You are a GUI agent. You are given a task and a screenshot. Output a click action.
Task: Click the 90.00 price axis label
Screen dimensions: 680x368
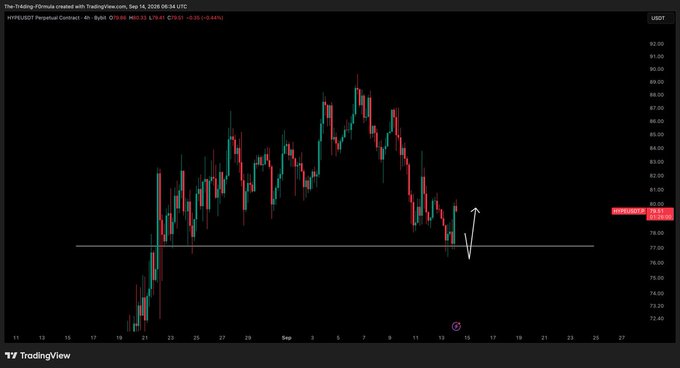(657, 69)
